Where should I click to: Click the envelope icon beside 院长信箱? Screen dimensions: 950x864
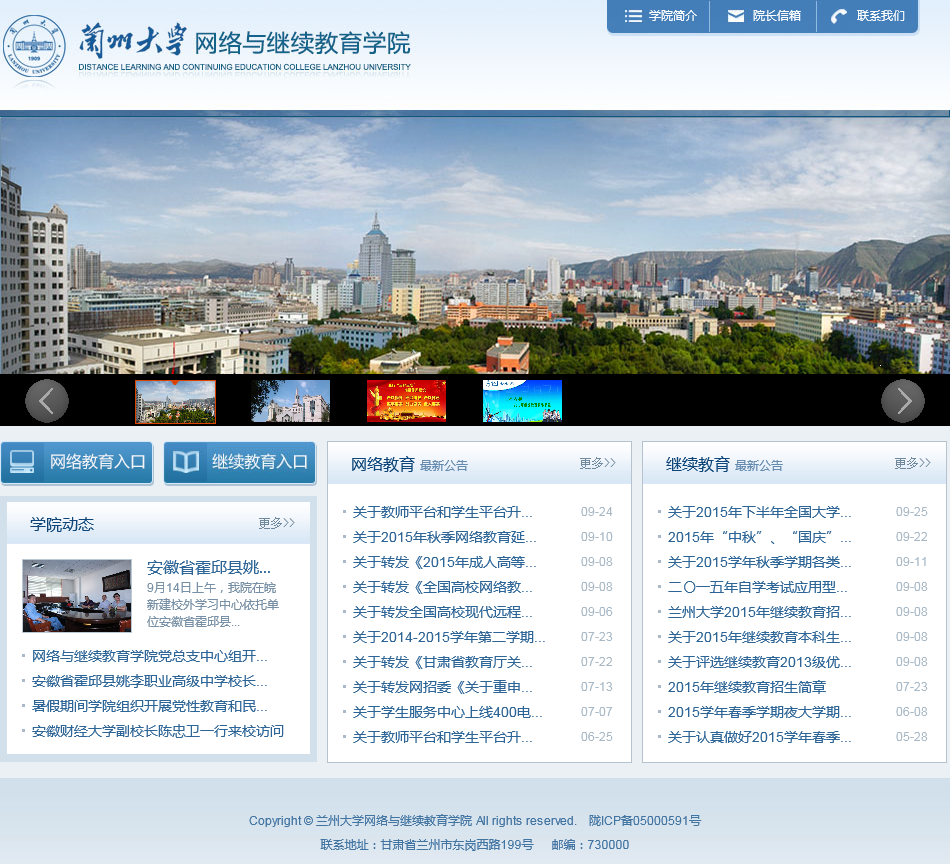tap(736, 16)
